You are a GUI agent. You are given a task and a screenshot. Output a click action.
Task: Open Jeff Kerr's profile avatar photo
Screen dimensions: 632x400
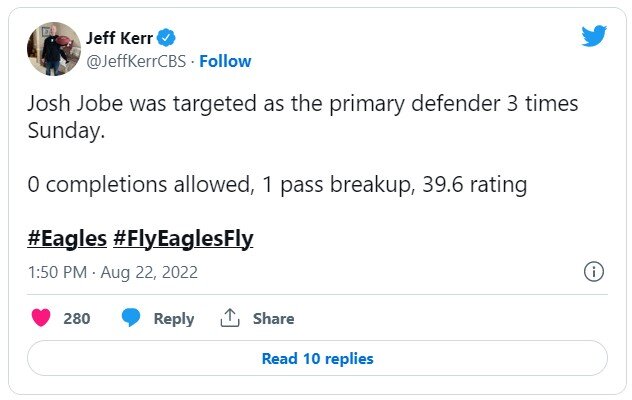coord(53,48)
